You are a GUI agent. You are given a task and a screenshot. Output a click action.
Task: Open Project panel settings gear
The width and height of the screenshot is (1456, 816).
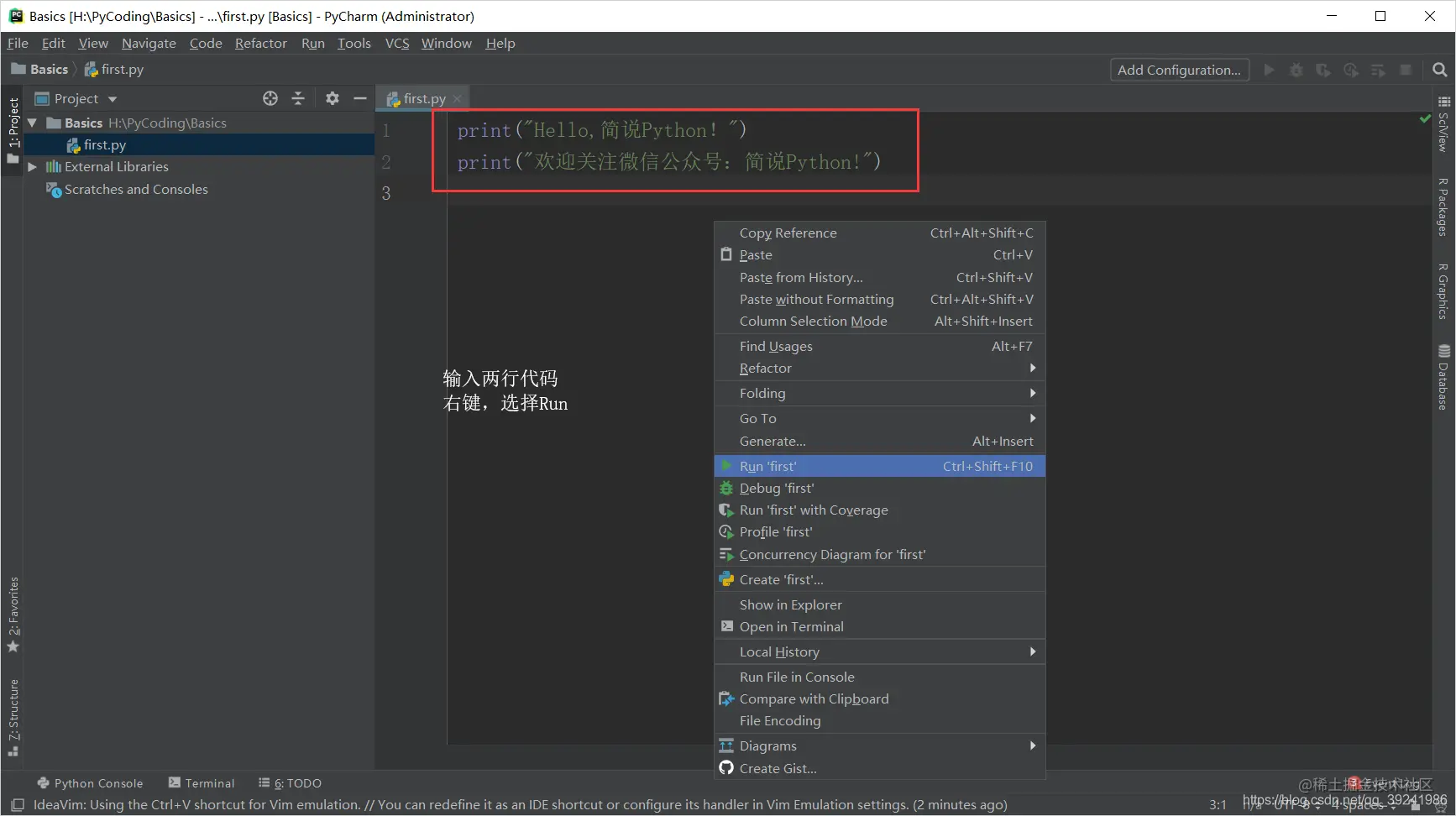(x=333, y=98)
